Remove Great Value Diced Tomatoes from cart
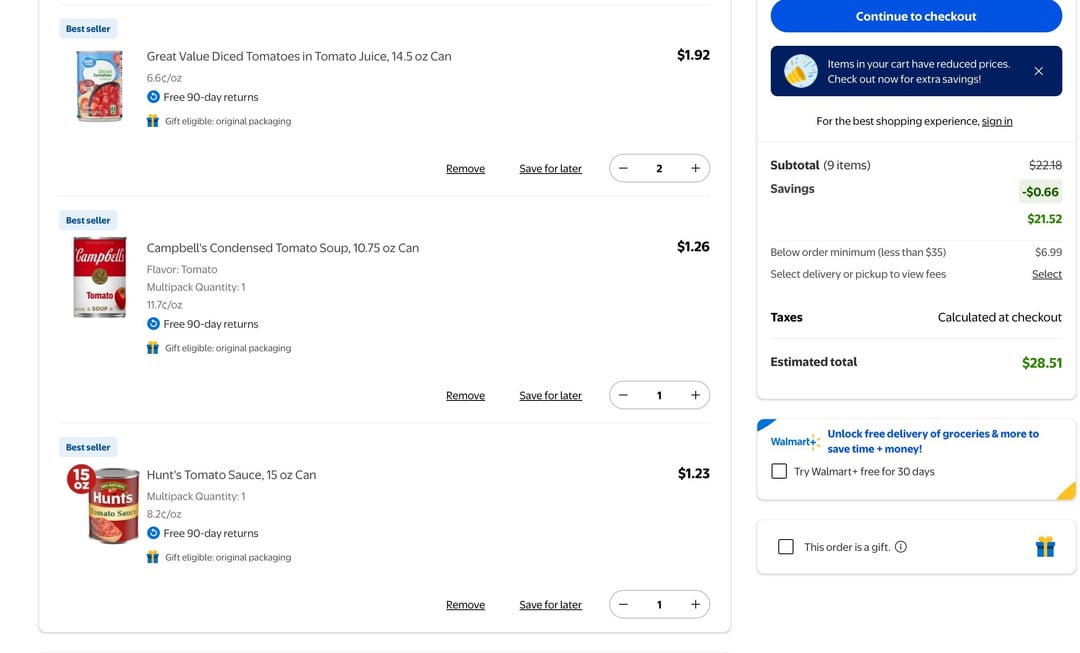The width and height of the screenshot is (1080, 653). 466,169
